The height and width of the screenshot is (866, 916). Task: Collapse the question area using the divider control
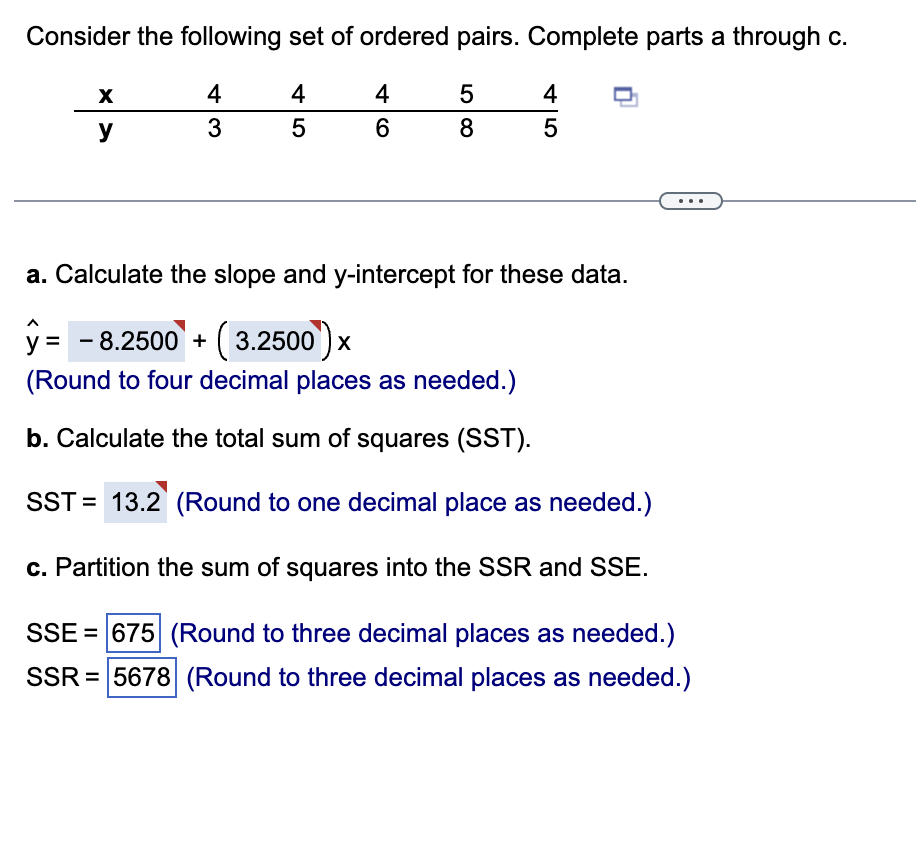click(691, 200)
